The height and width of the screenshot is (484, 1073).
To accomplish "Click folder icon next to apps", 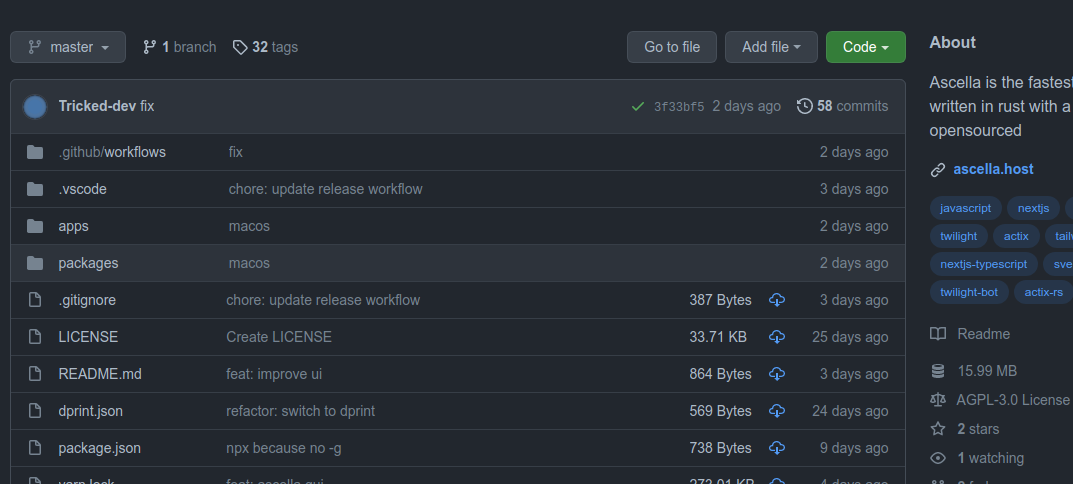I will click(x=35, y=226).
